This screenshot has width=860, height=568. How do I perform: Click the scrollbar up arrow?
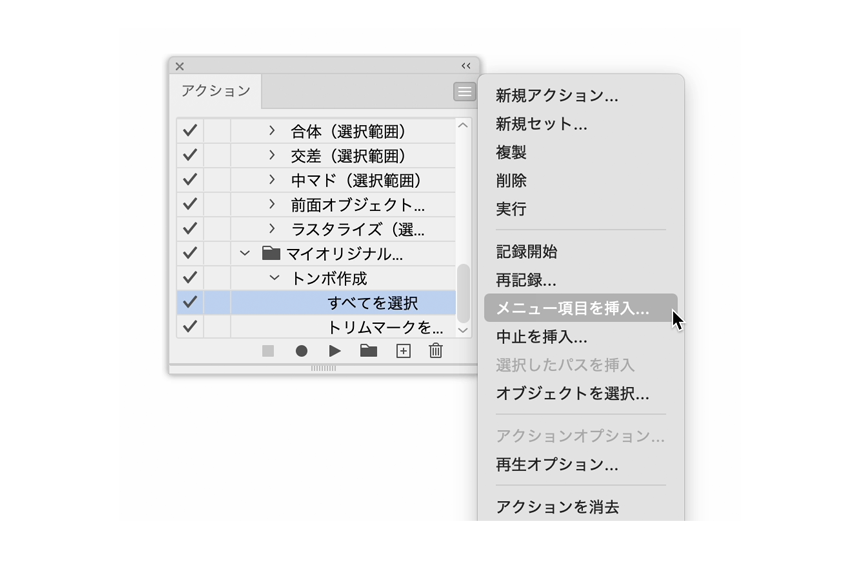pos(463,126)
